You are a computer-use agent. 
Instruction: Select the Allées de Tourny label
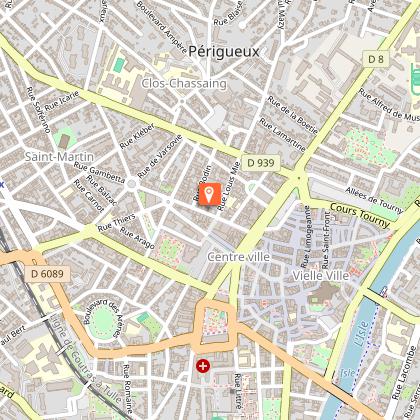374,200
